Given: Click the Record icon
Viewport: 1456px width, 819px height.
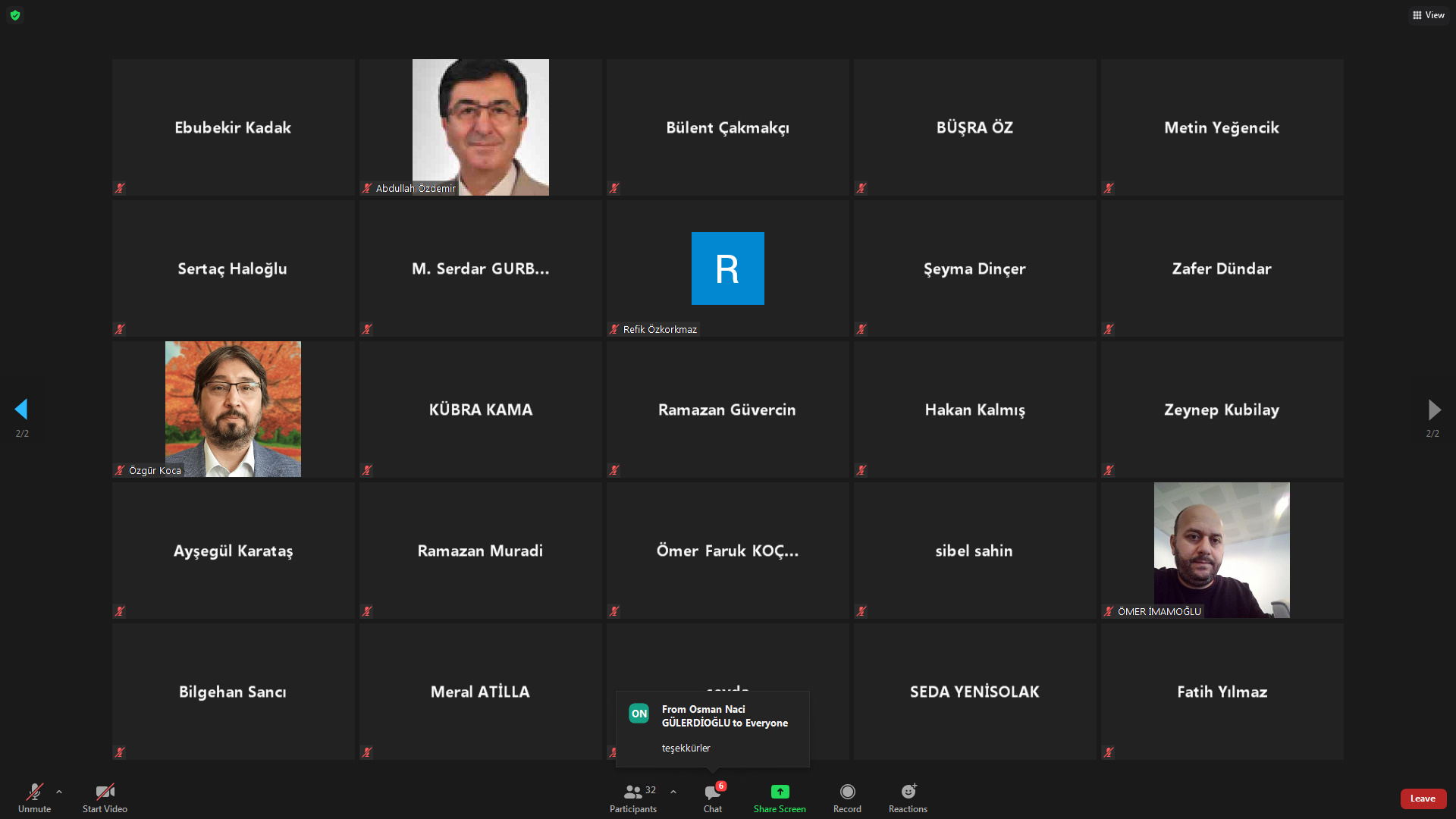Looking at the screenshot, I should [x=847, y=792].
